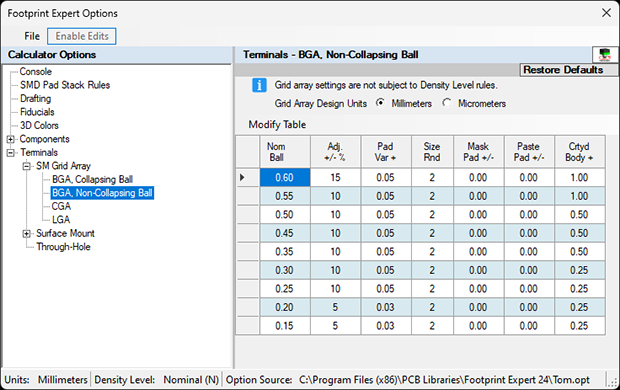This screenshot has width=620, height=390.
Task: Click the Adj. +/- % column header
Action: click(335, 152)
